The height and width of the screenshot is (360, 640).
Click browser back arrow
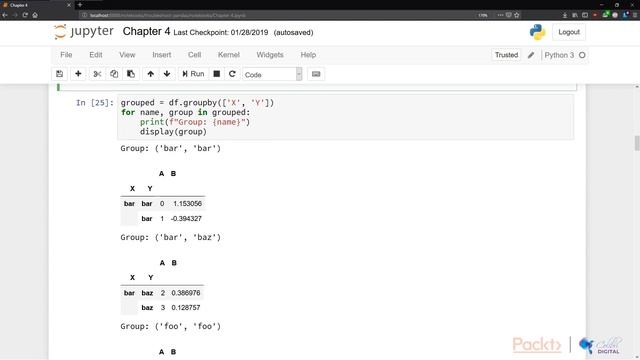coord(5,15)
